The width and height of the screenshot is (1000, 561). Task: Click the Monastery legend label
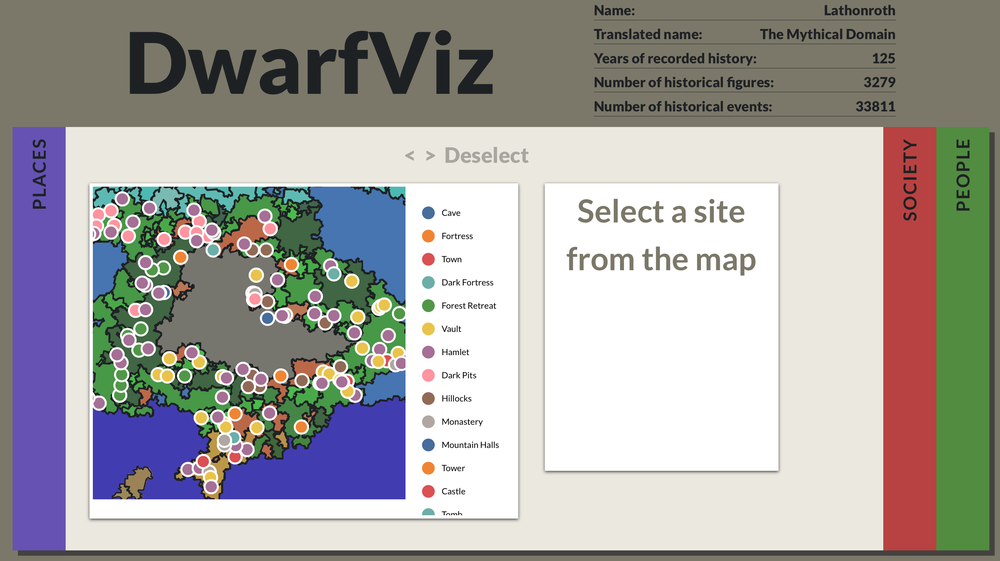tap(461, 422)
